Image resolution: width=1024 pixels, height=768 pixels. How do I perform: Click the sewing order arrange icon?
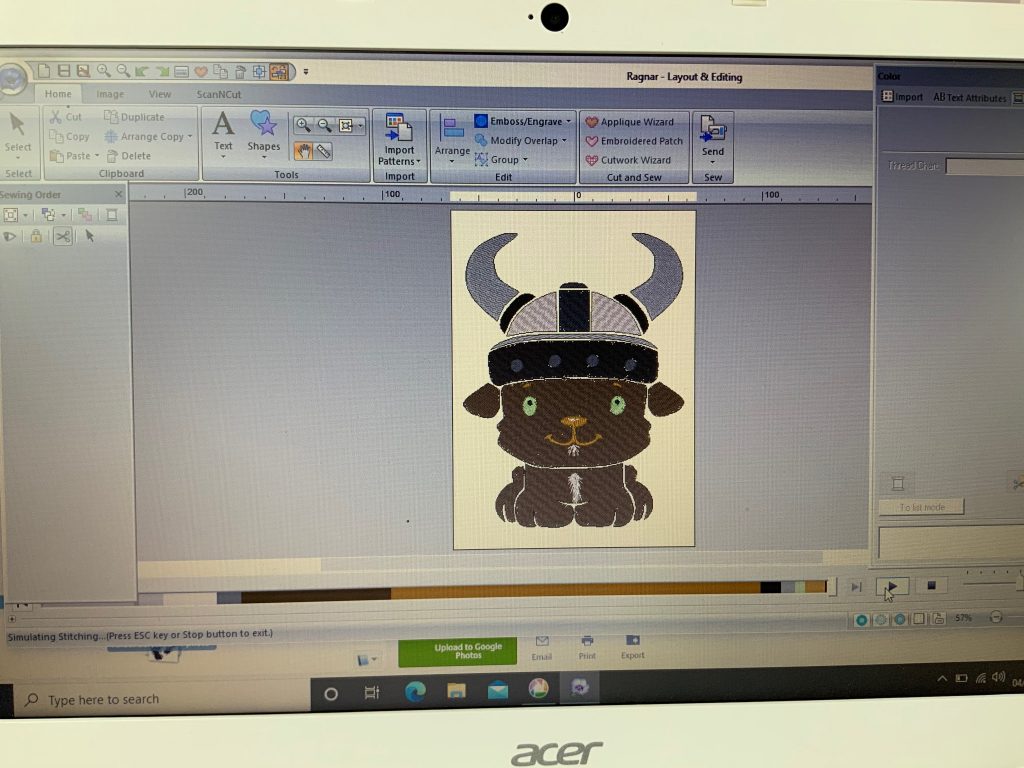(x=48, y=214)
